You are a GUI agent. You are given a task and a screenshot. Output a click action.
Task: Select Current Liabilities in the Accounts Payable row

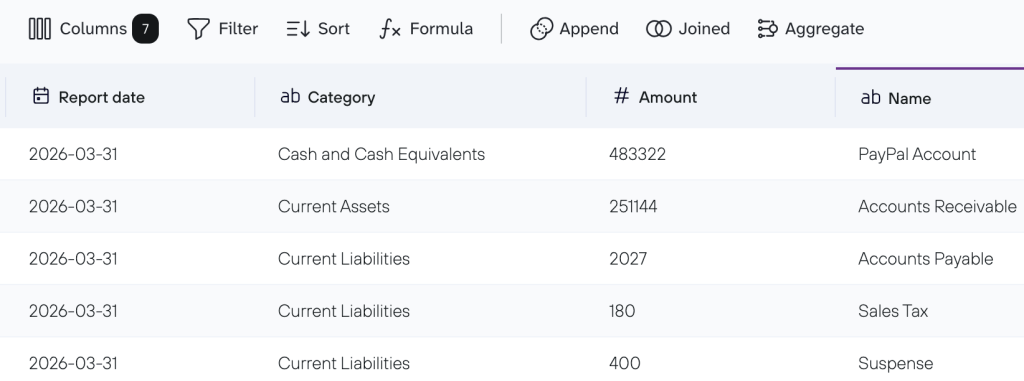point(344,259)
